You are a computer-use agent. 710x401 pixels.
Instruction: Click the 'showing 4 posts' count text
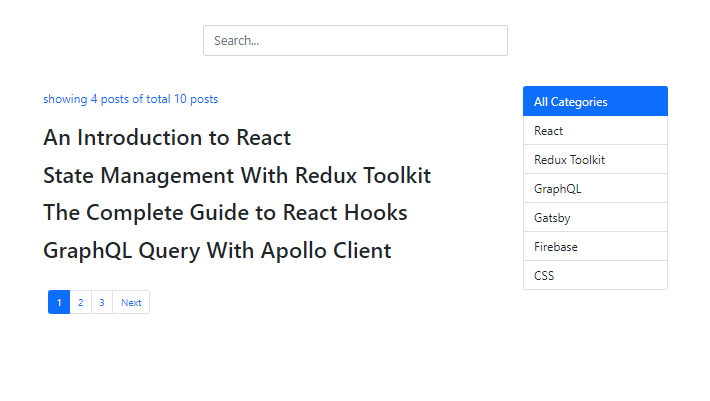(130, 99)
